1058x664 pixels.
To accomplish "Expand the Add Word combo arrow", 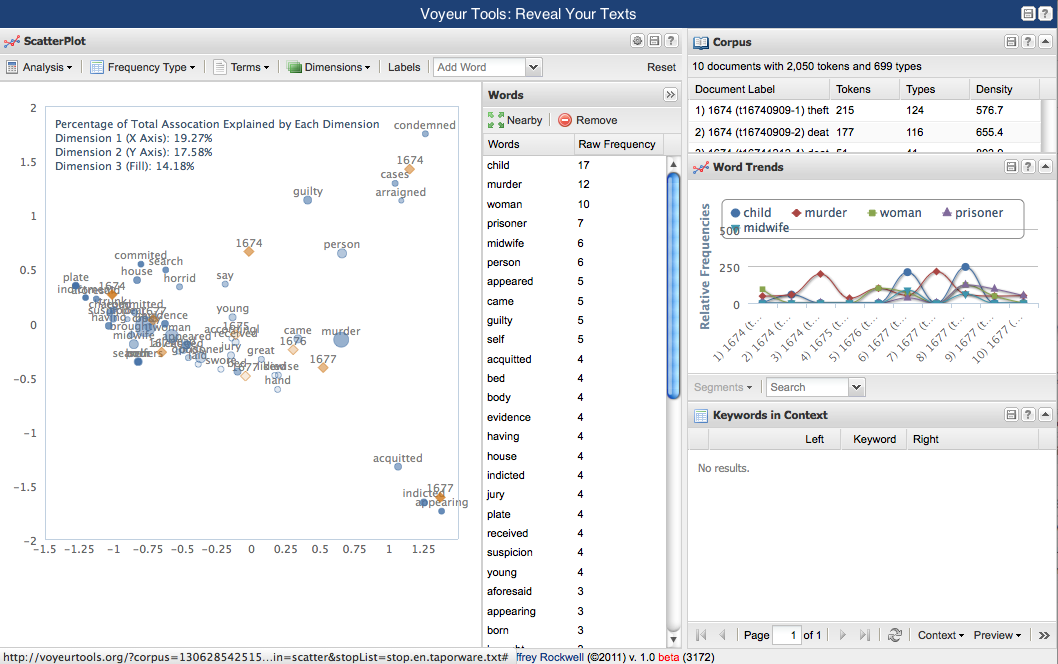I will 534,67.
